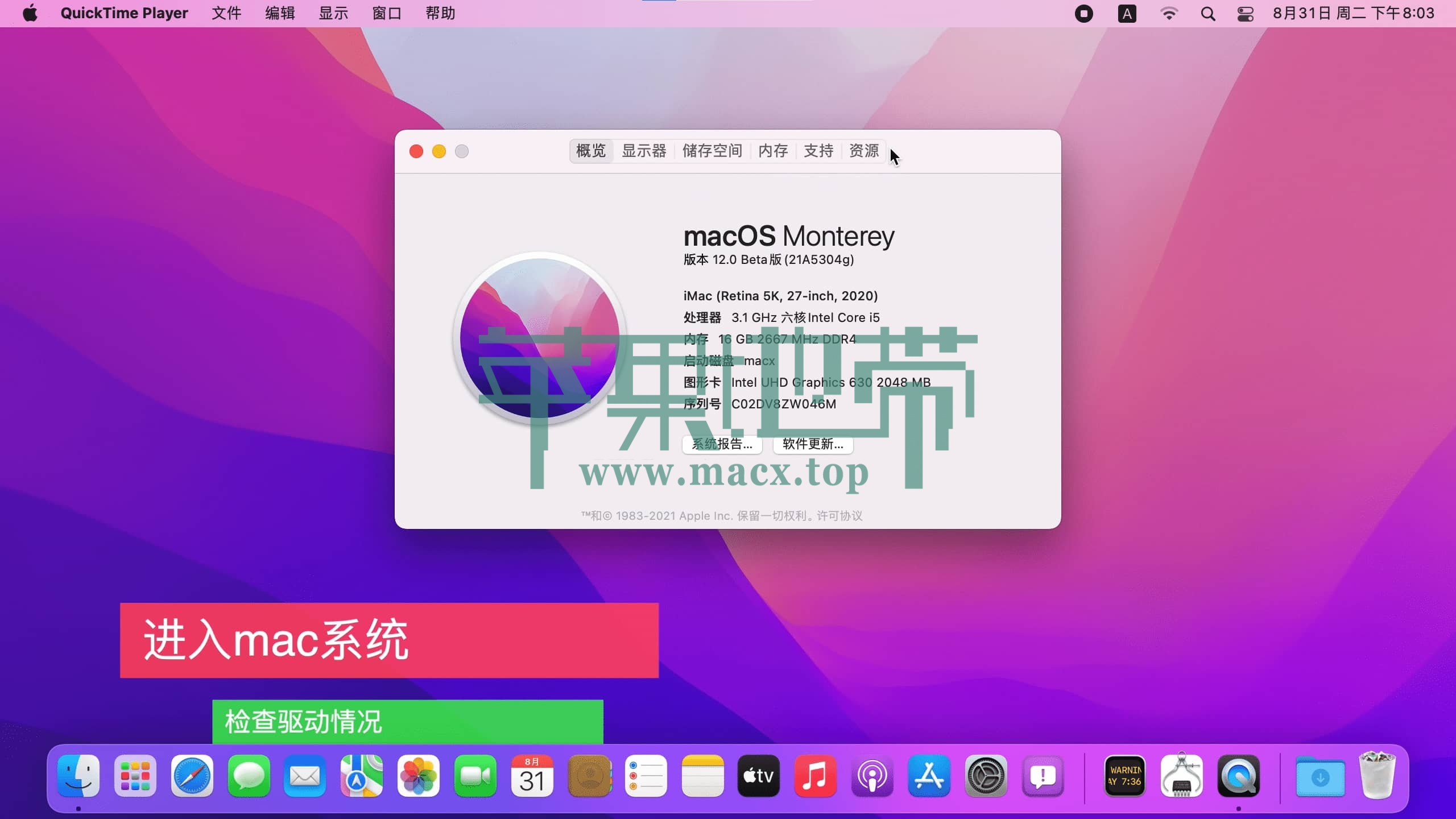1456x819 pixels.
Task: Click the screen recording stop icon
Action: click(x=1084, y=14)
